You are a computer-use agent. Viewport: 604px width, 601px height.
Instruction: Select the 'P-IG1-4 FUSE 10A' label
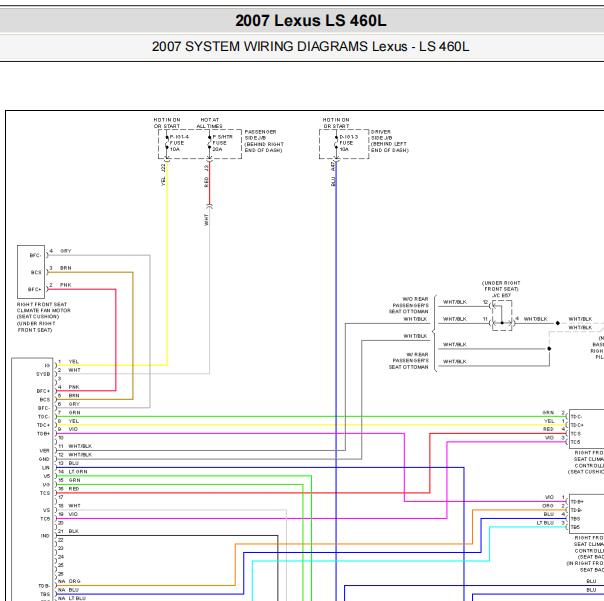[x=179, y=143]
